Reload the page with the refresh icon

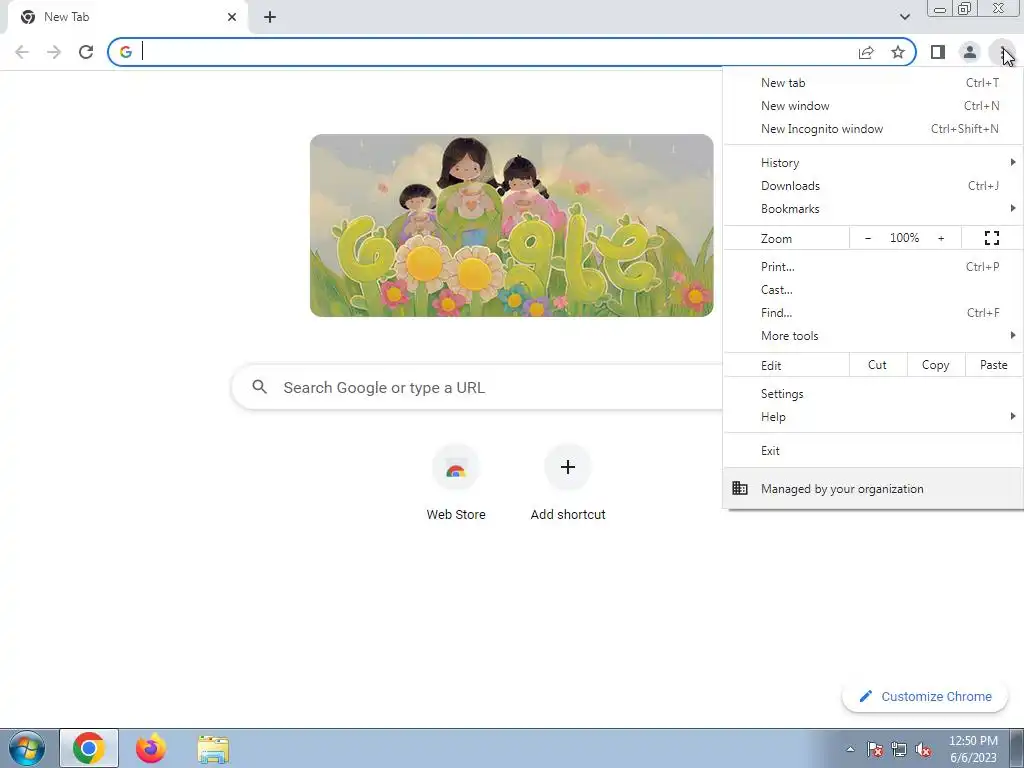pos(86,52)
